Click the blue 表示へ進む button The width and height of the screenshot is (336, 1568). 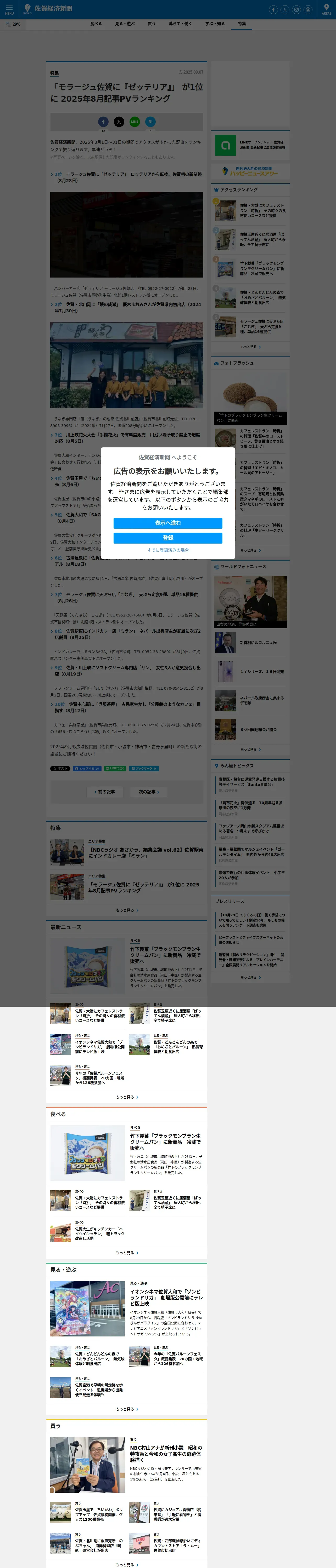(x=168, y=523)
